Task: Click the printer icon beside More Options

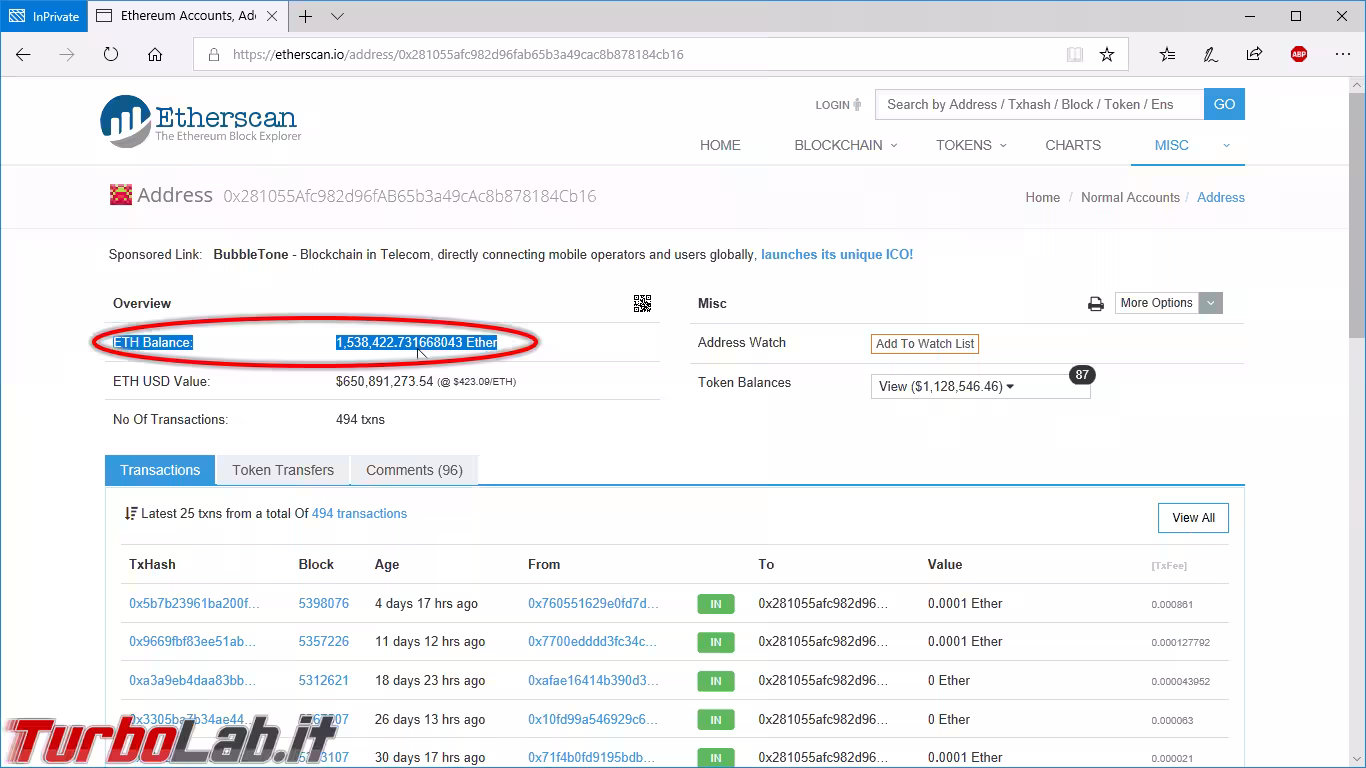Action: (x=1095, y=304)
